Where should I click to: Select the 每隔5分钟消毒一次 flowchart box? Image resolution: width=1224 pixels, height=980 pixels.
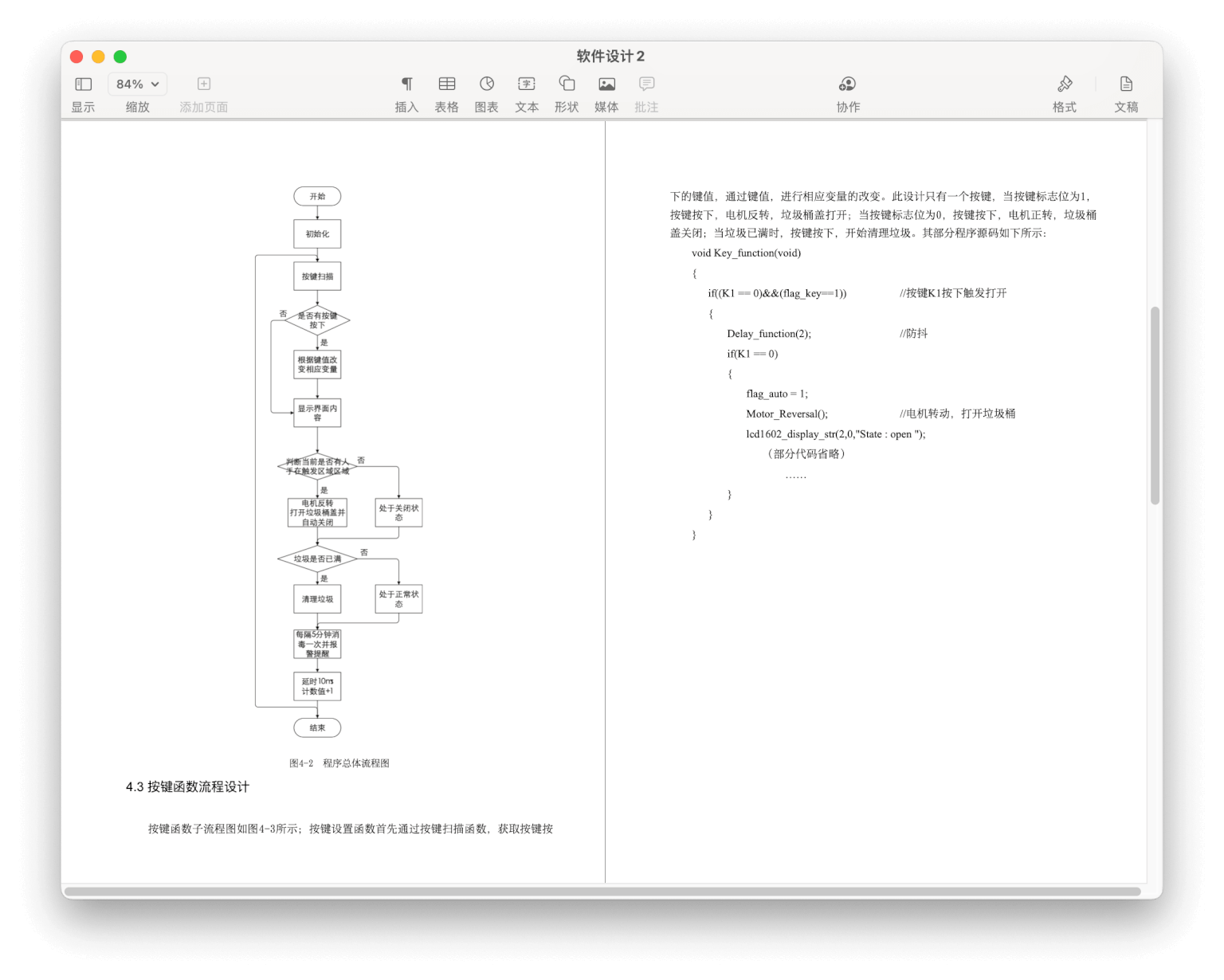click(x=317, y=644)
